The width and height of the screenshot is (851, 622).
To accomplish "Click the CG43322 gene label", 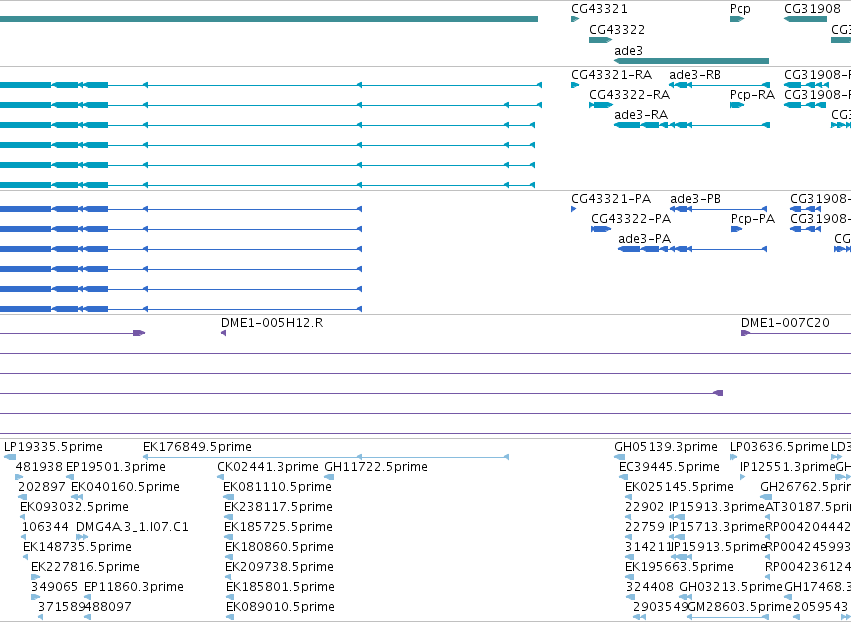I will point(617,30).
